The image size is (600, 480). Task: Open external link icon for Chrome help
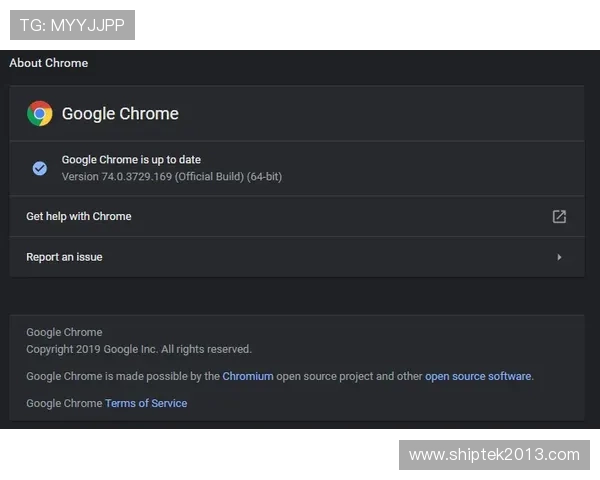[x=559, y=216]
